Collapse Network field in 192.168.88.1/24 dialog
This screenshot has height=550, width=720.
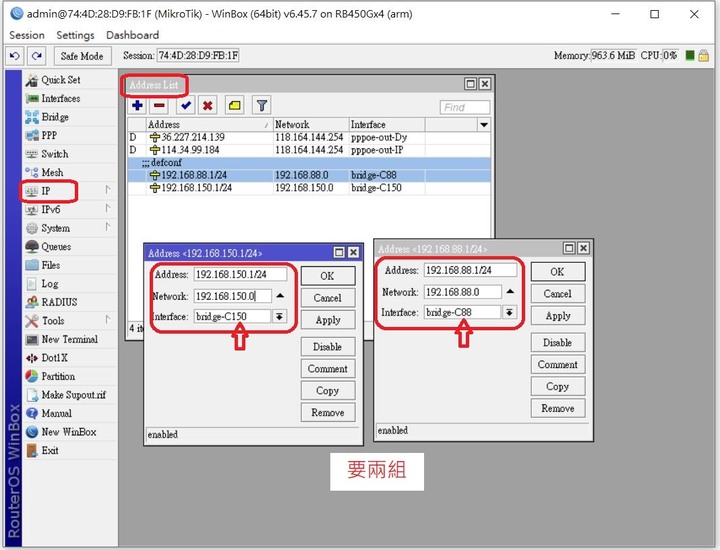[510, 292]
